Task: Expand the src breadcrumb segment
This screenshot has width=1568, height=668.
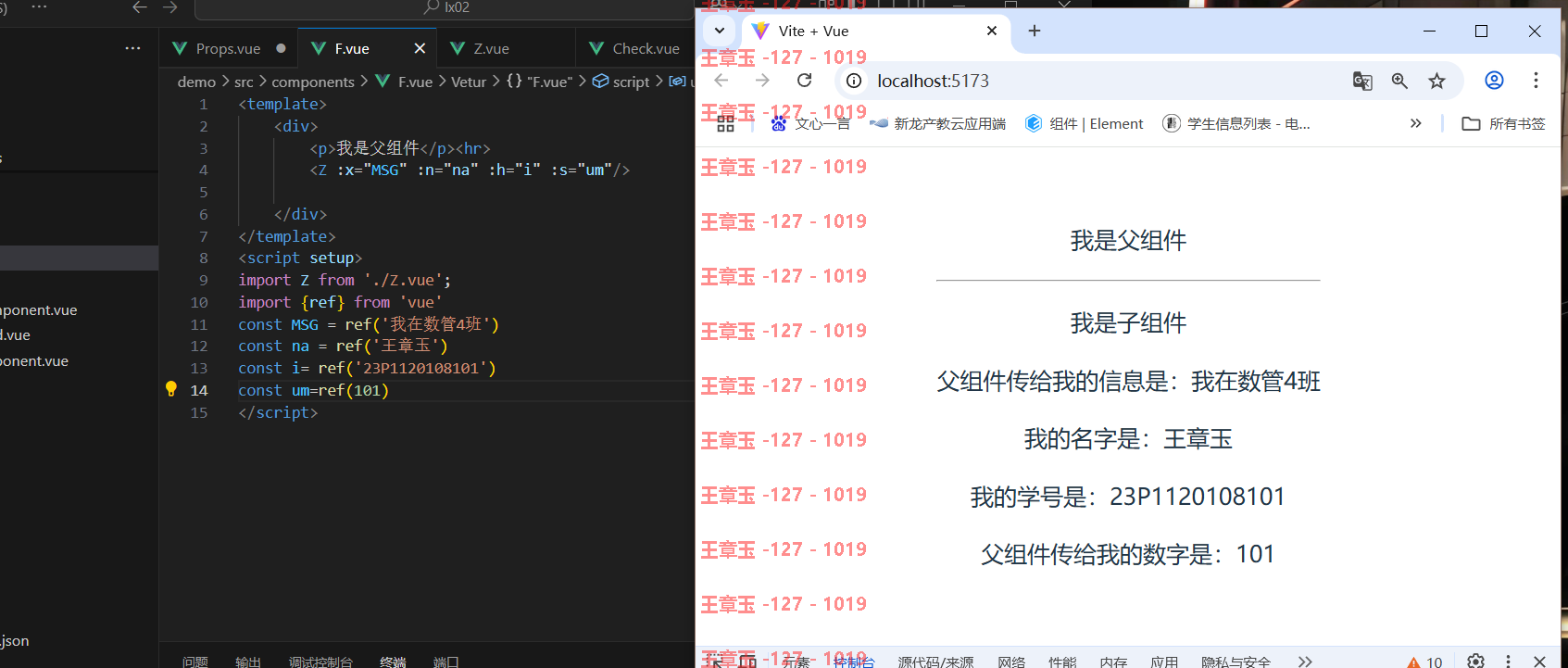Action: click(x=244, y=82)
